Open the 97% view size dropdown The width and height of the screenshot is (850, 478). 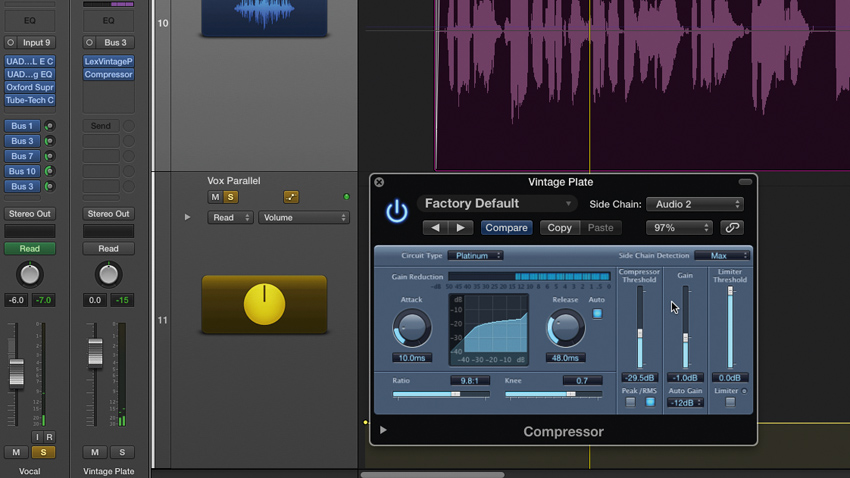tap(679, 228)
